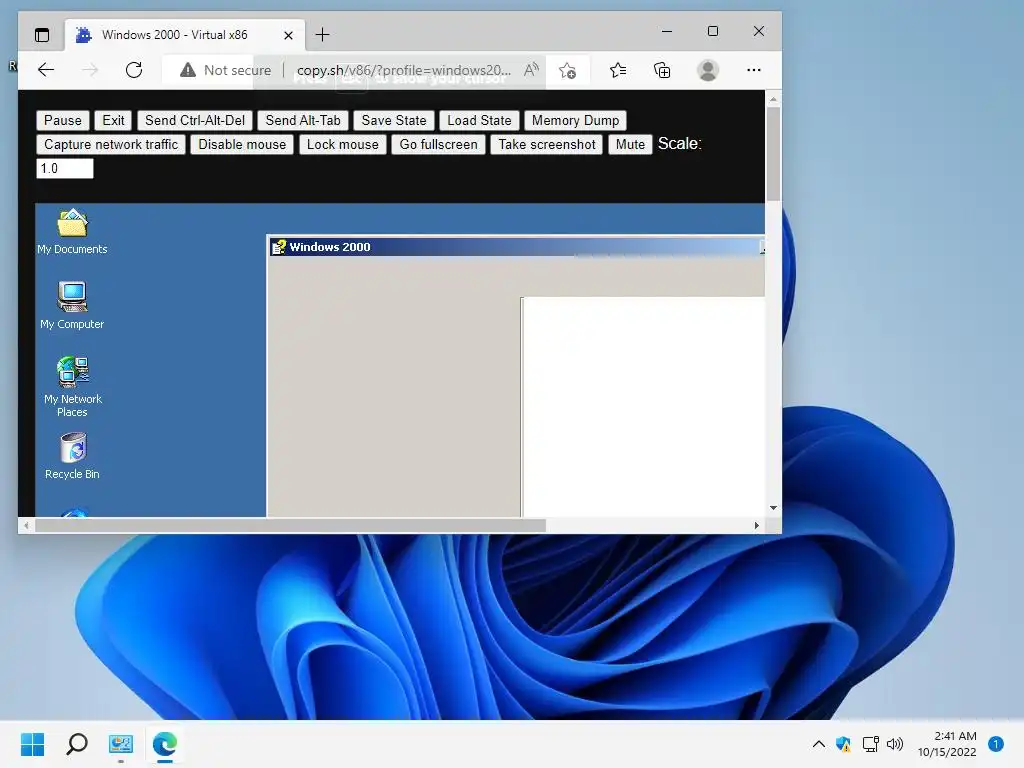Click the copy.sh address bar URL

pyautogui.click(x=404, y=70)
